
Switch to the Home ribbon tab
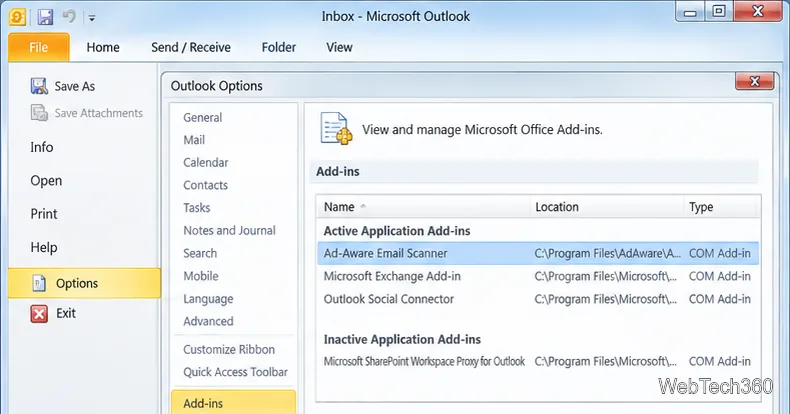(103, 47)
